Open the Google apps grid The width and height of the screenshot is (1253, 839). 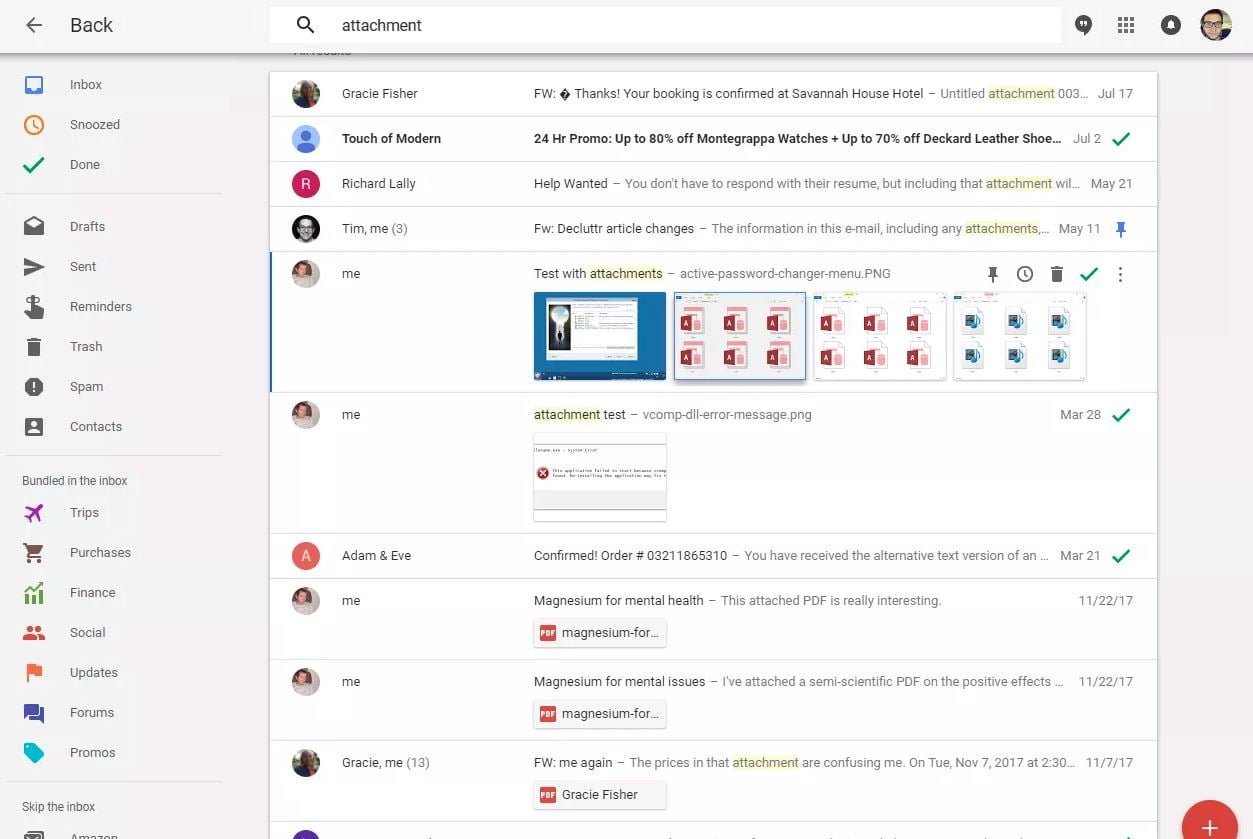click(1126, 26)
